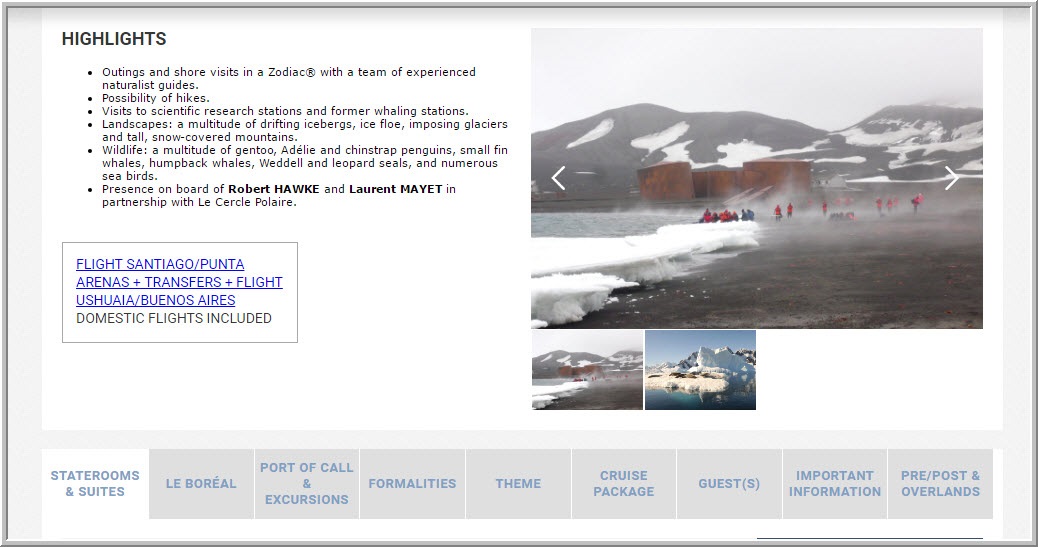Open the Port of Call & Excursions tab
Image resolution: width=1038 pixels, height=547 pixels.
pos(307,483)
